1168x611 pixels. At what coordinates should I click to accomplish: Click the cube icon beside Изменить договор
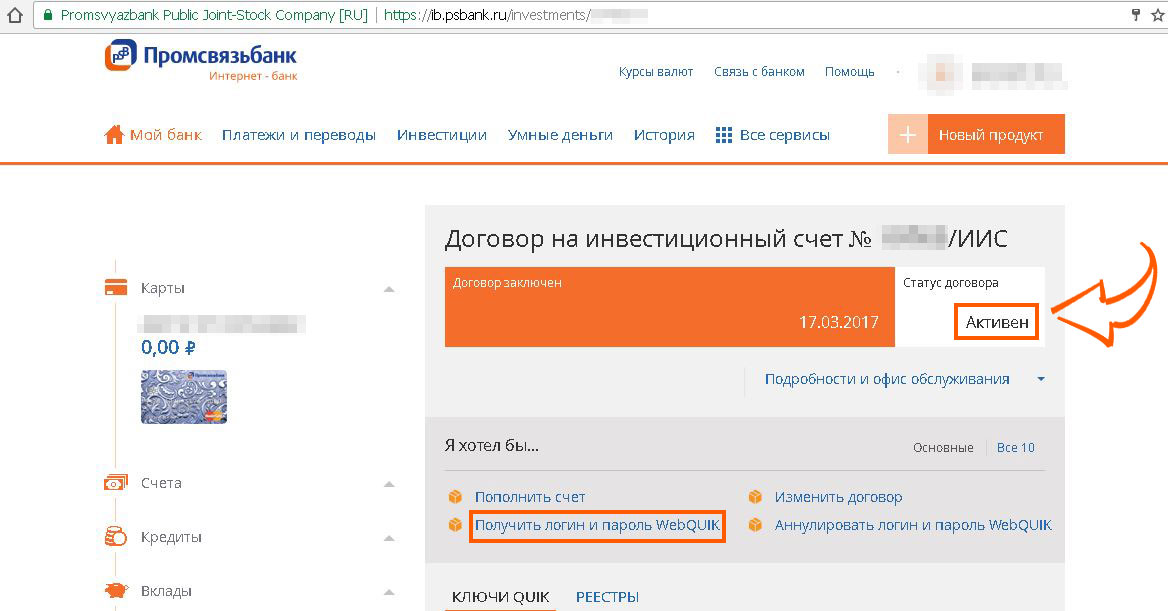tap(755, 496)
